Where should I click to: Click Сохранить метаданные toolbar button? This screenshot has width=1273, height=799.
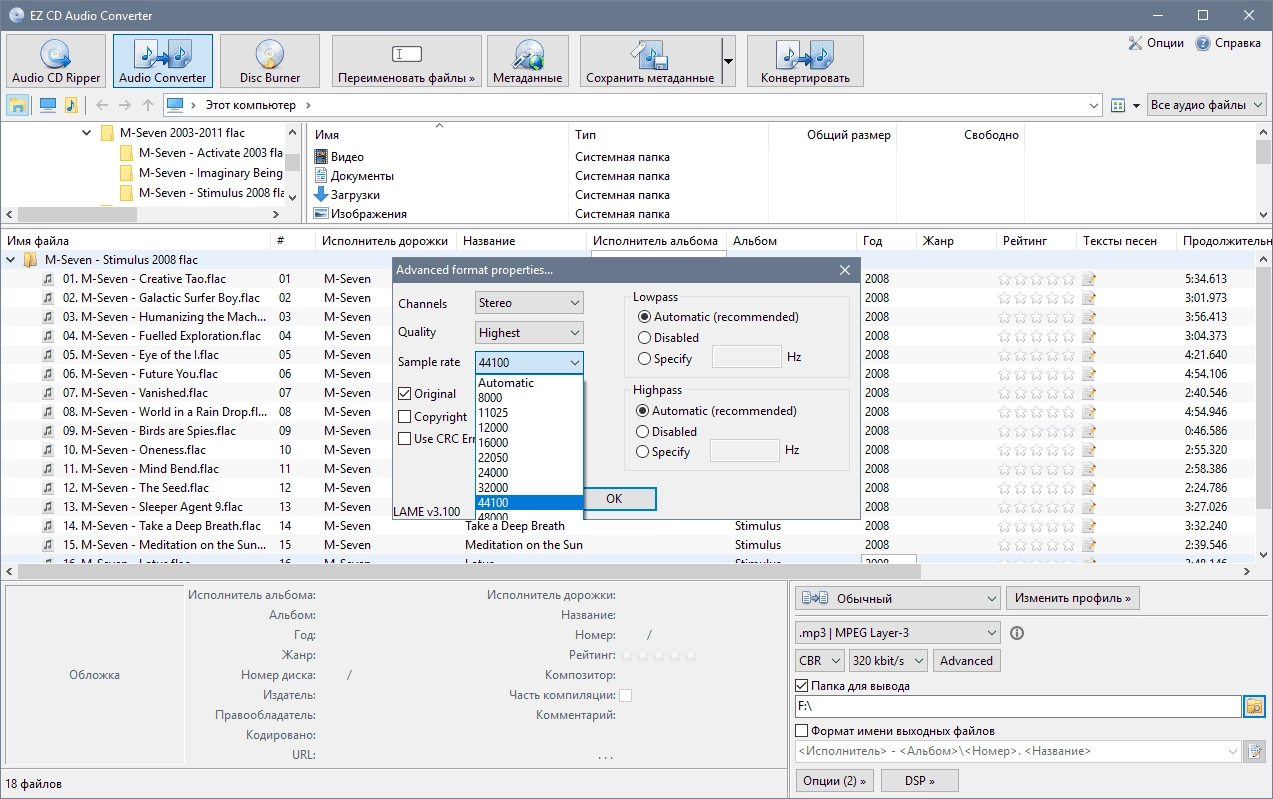(650, 61)
